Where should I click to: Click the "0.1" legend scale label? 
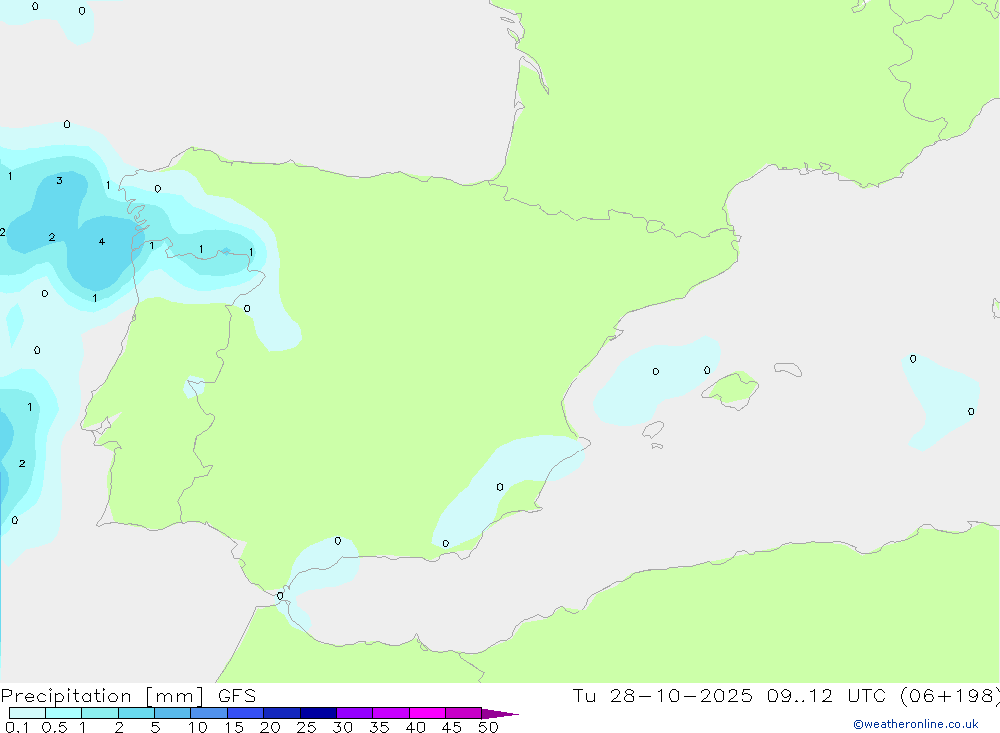click(17, 727)
